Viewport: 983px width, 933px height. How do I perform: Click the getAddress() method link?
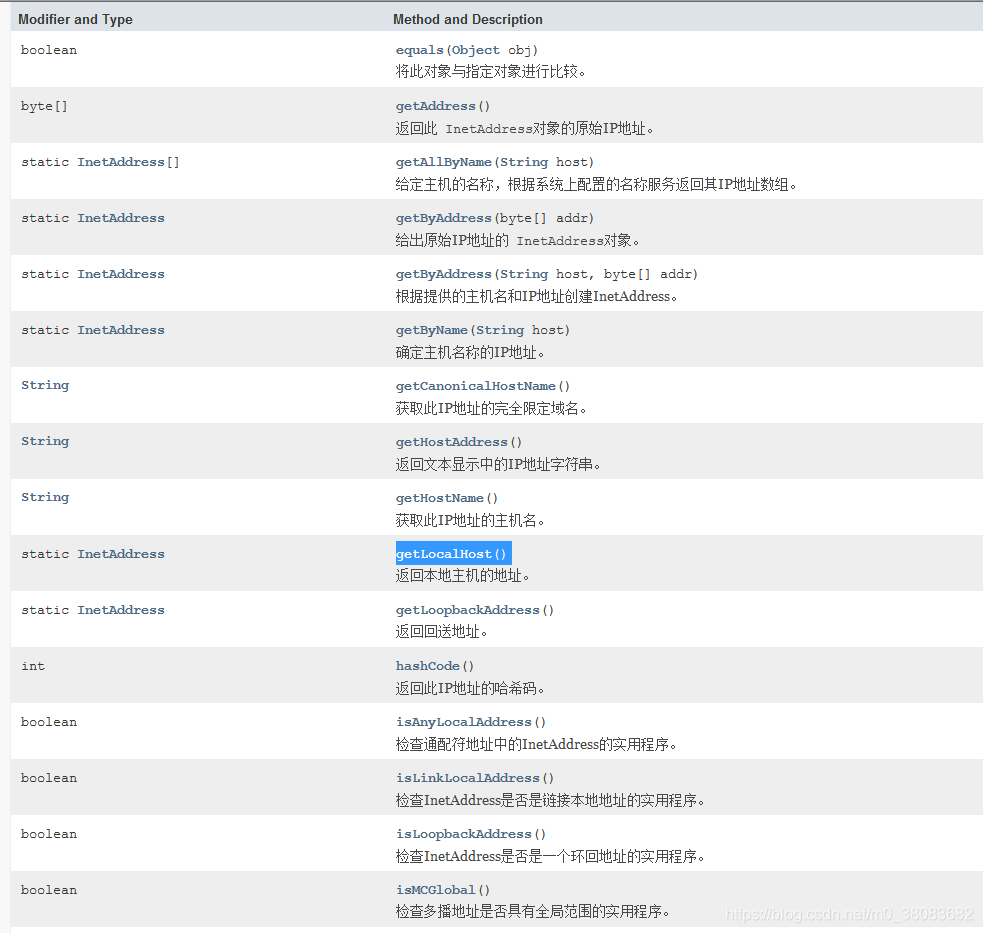436,105
